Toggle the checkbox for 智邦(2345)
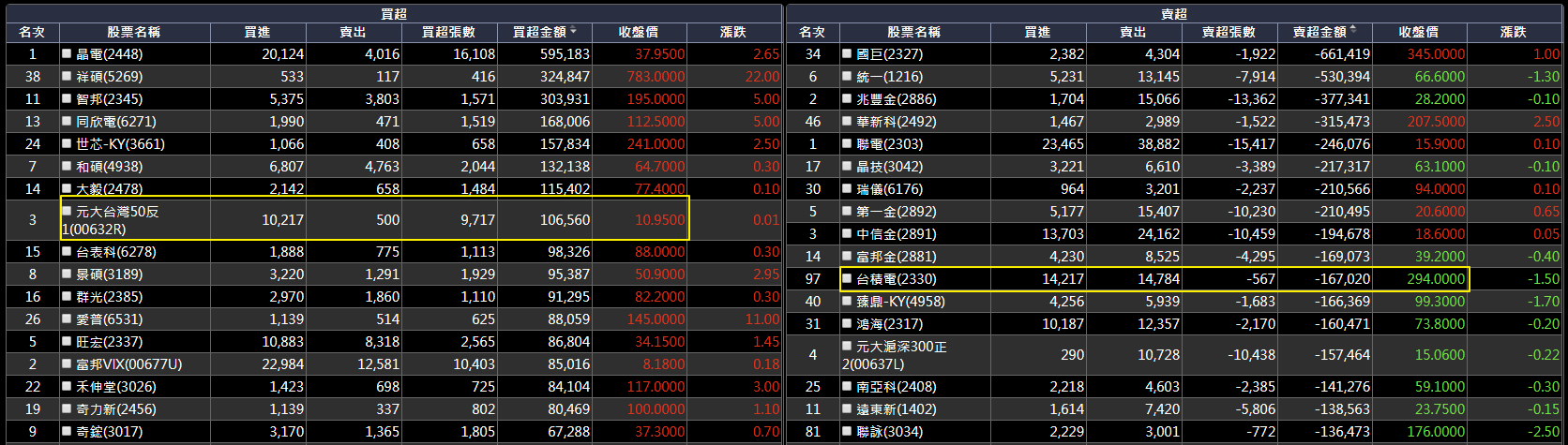 67,99
